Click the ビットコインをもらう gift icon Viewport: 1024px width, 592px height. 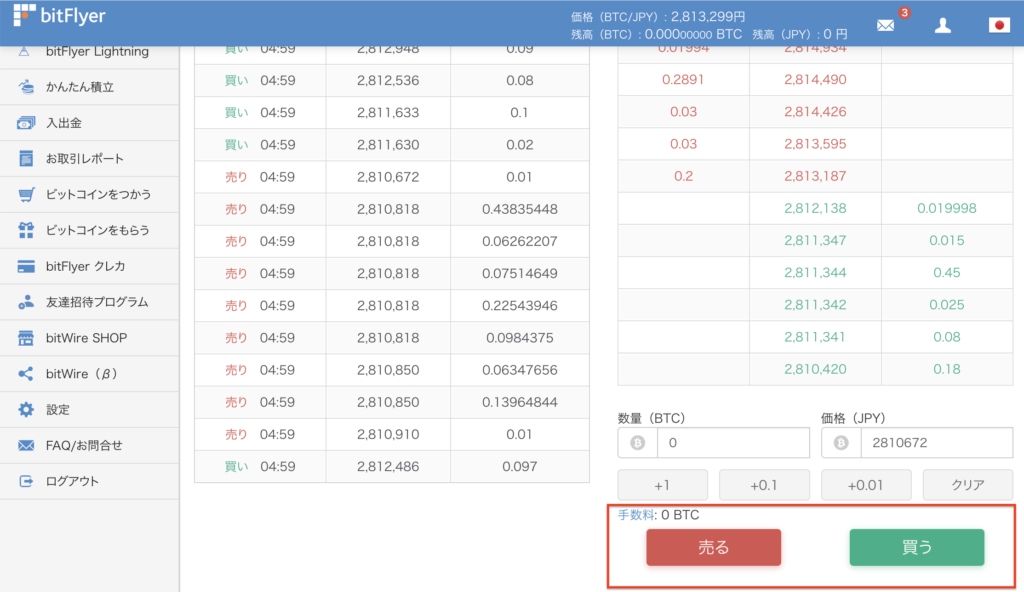(x=27, y=230)
